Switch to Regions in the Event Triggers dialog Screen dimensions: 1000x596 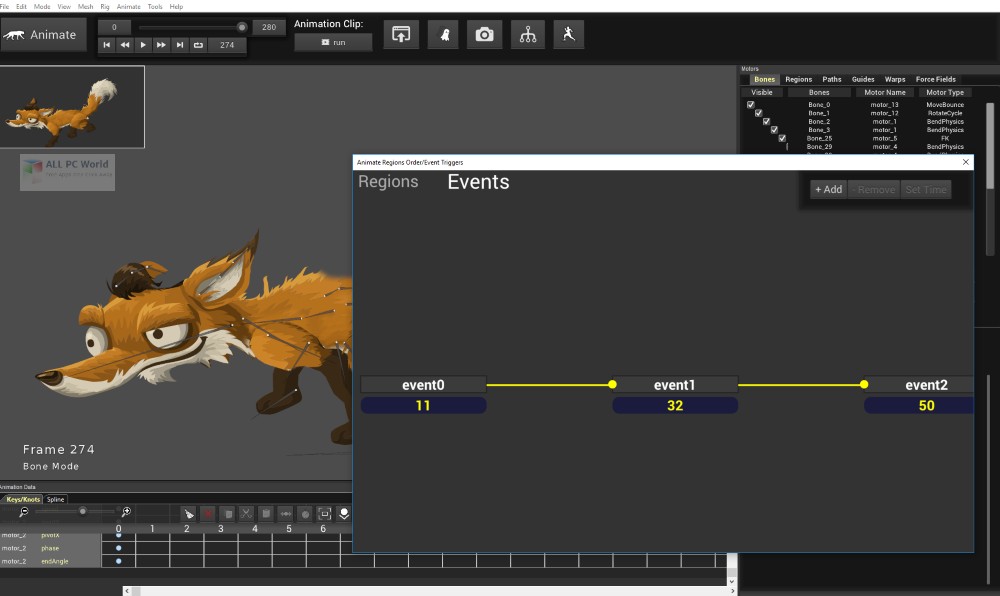pos(388,181)
